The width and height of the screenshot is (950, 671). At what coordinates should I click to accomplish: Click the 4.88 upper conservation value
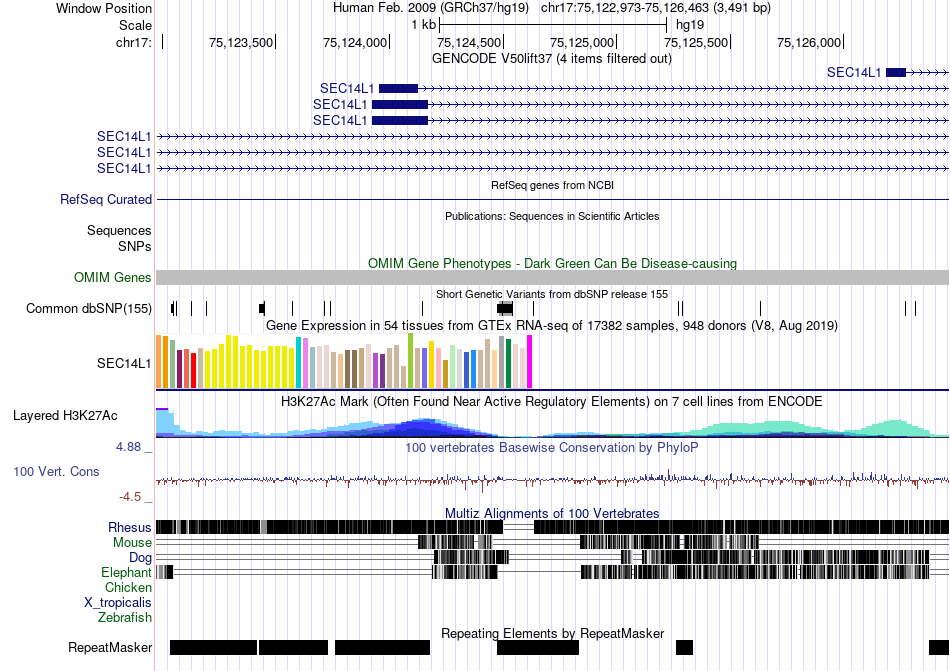(x=128, y=447)
